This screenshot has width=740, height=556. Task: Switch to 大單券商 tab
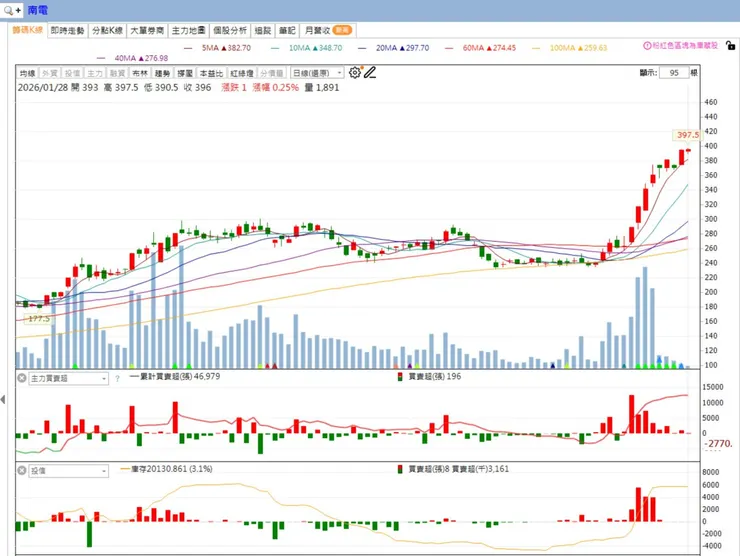[147, 31]
